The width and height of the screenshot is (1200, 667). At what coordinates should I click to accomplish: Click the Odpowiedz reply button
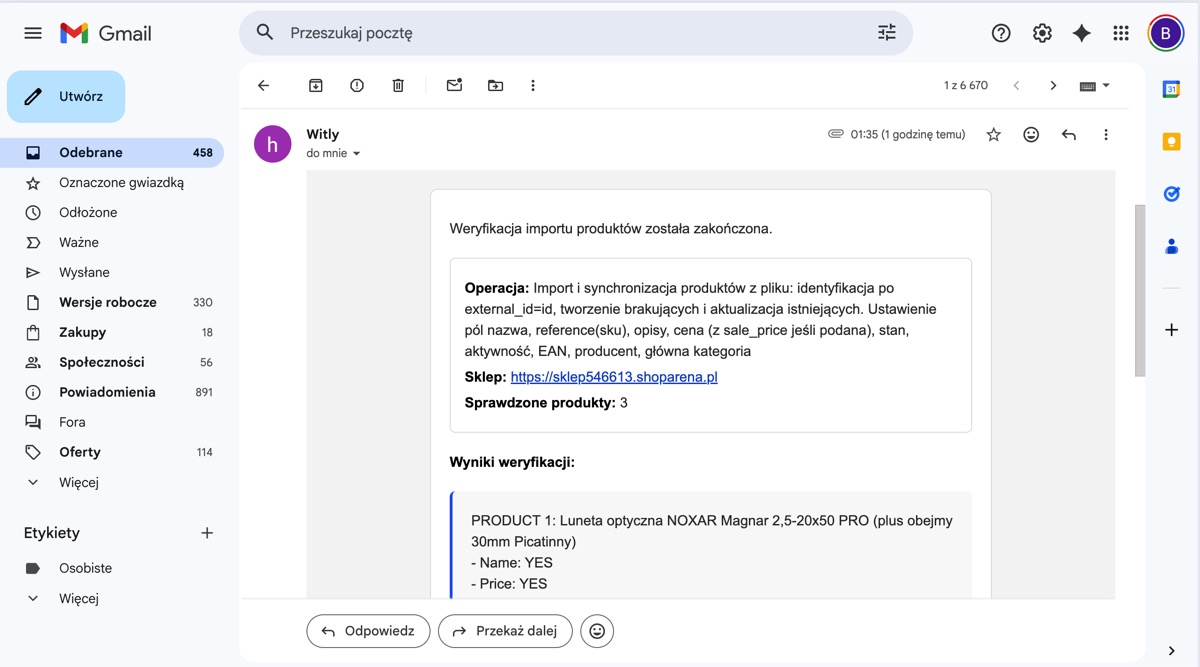(x=368, y=631)
